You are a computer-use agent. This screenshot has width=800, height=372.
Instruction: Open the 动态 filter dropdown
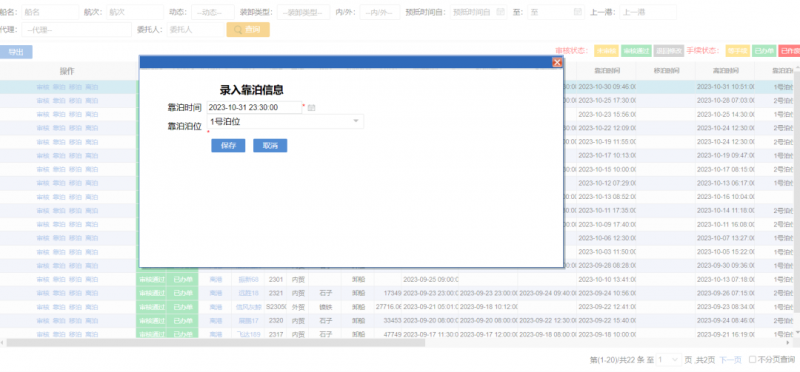(x=213, y=12)
